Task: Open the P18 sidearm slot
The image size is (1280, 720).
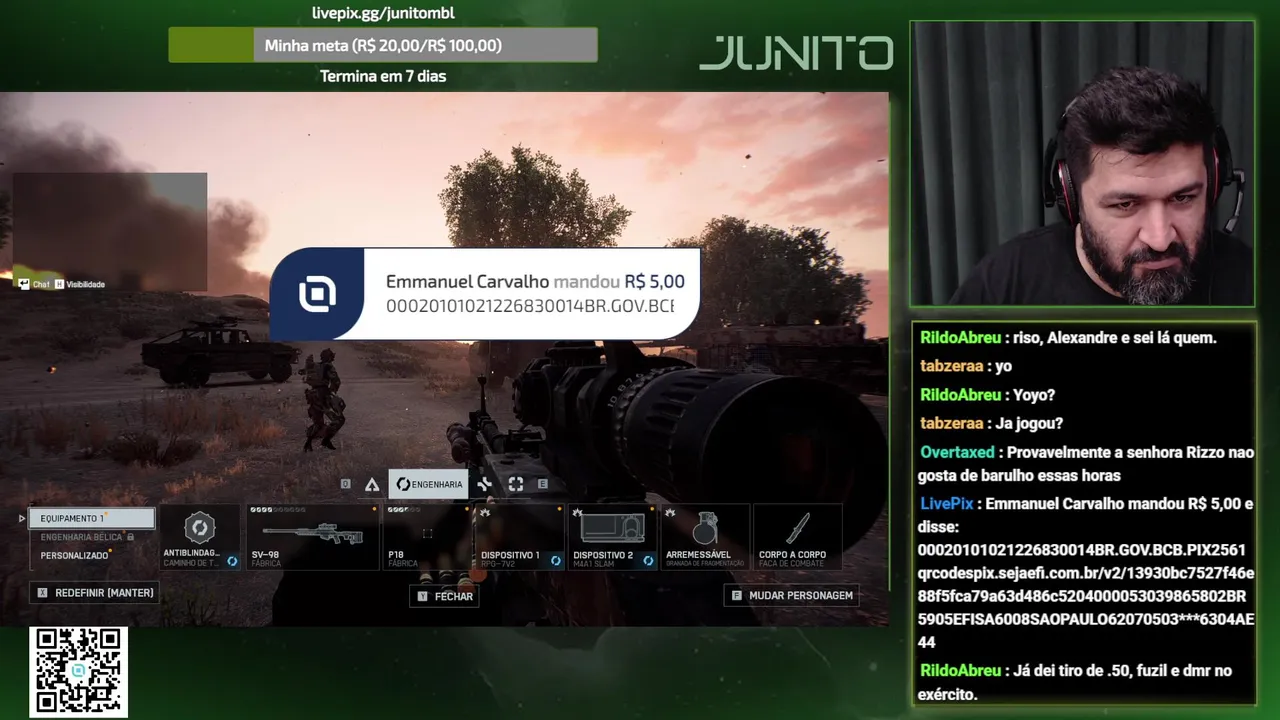Action: coord(427,537)
